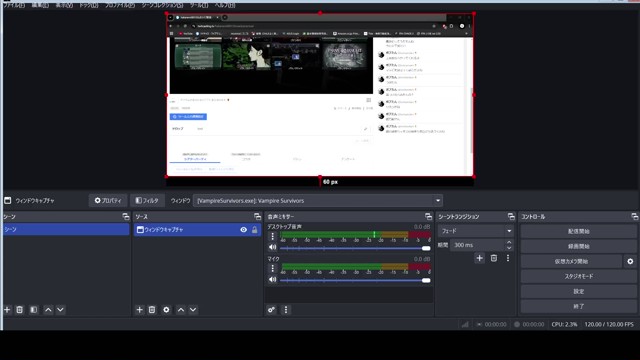Remove transition with trash icon
Viewport: 640px width, 360px height.
tap(494, 258)
